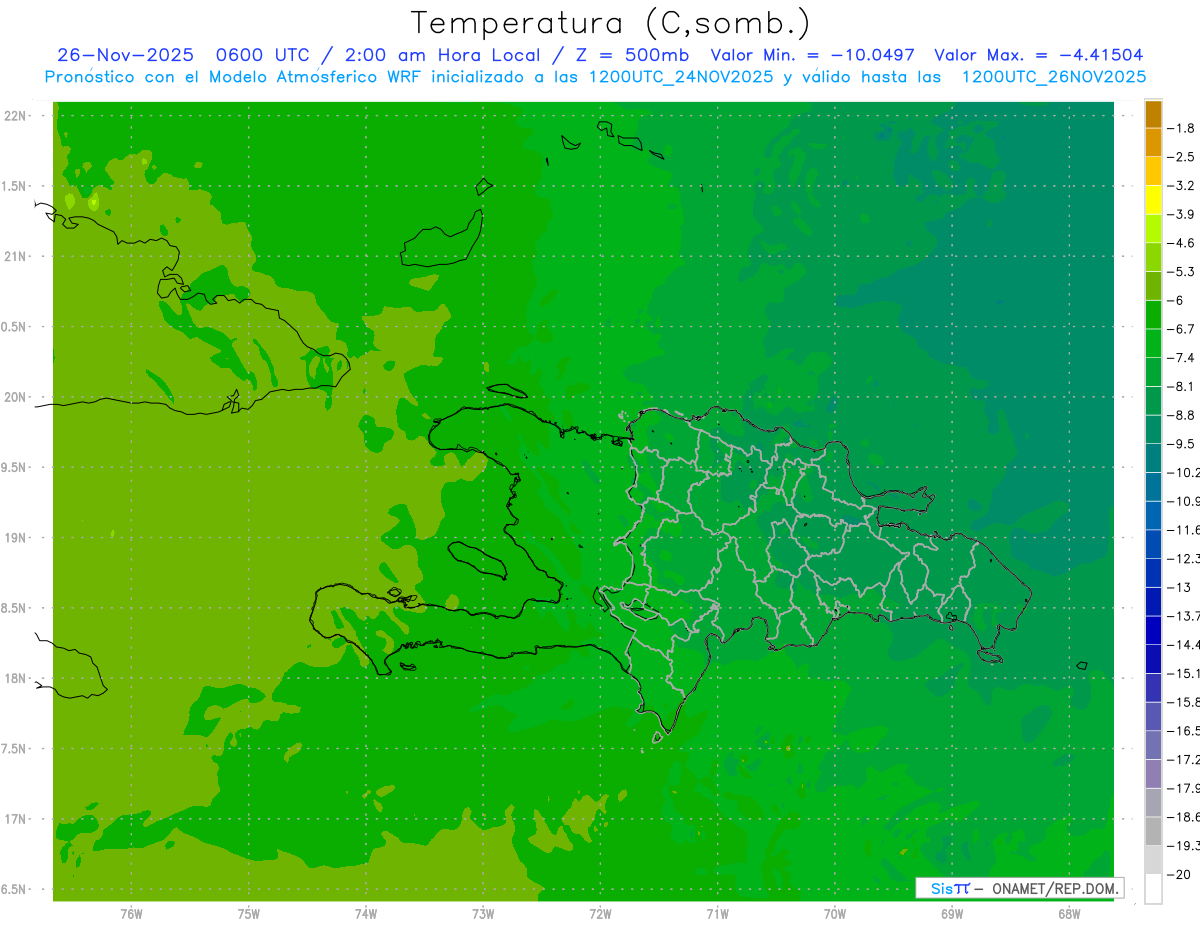Click the '-2.5' legend value

point(1181,157)
